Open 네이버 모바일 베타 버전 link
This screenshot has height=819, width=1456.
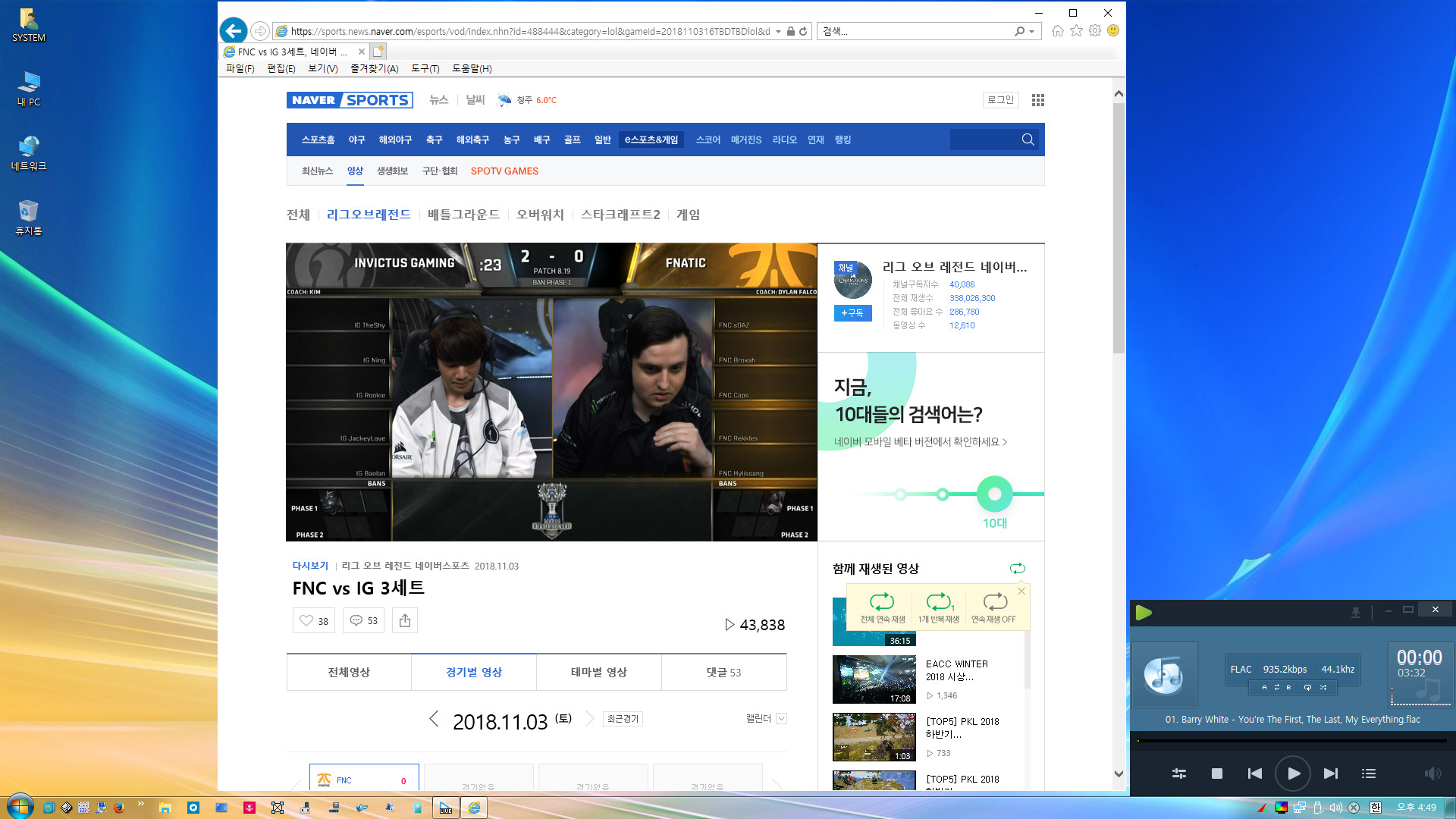tap(921, 442)
